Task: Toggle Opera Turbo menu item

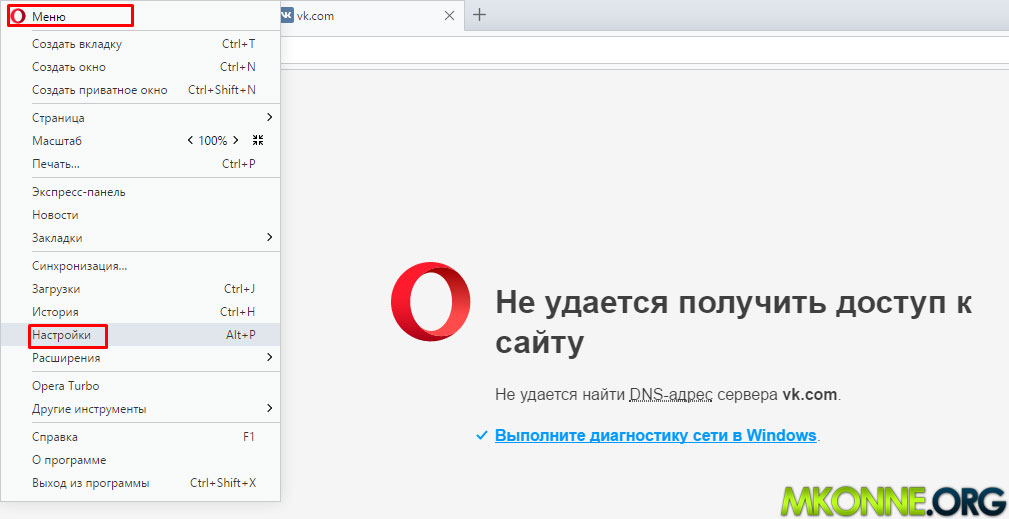Action: click(140, 386)
